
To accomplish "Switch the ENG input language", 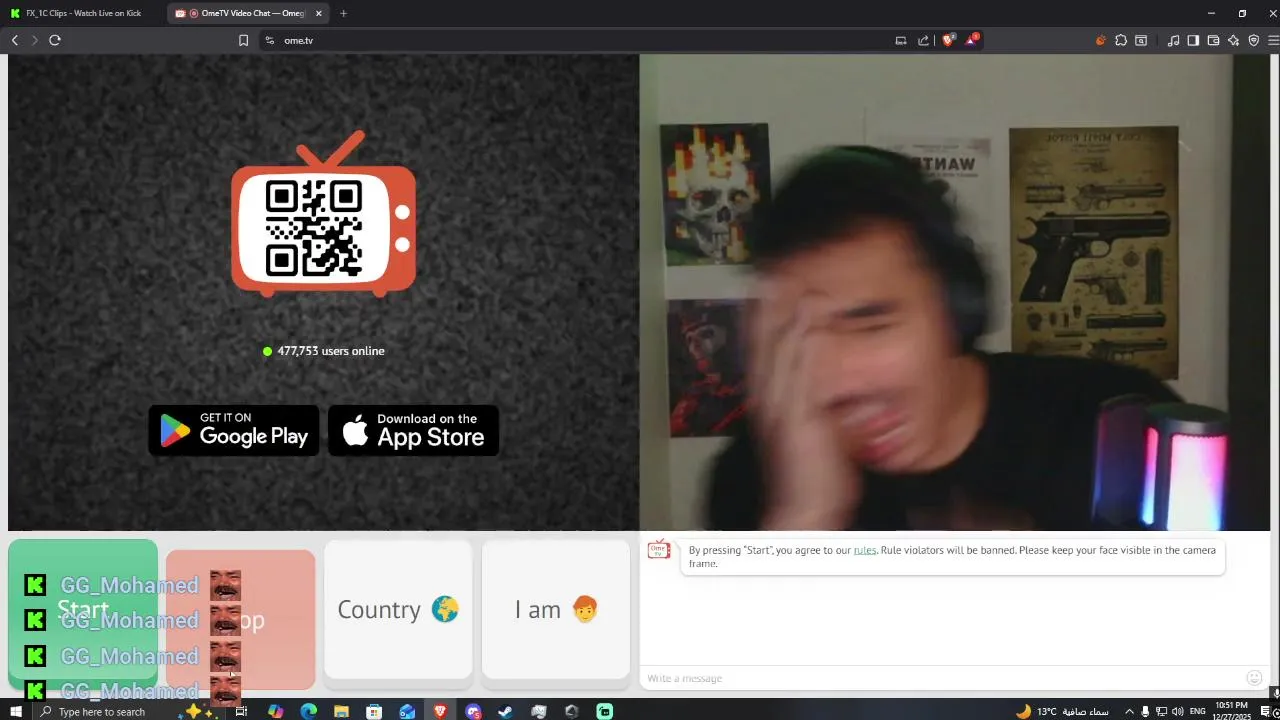I will click(1197, 711).
